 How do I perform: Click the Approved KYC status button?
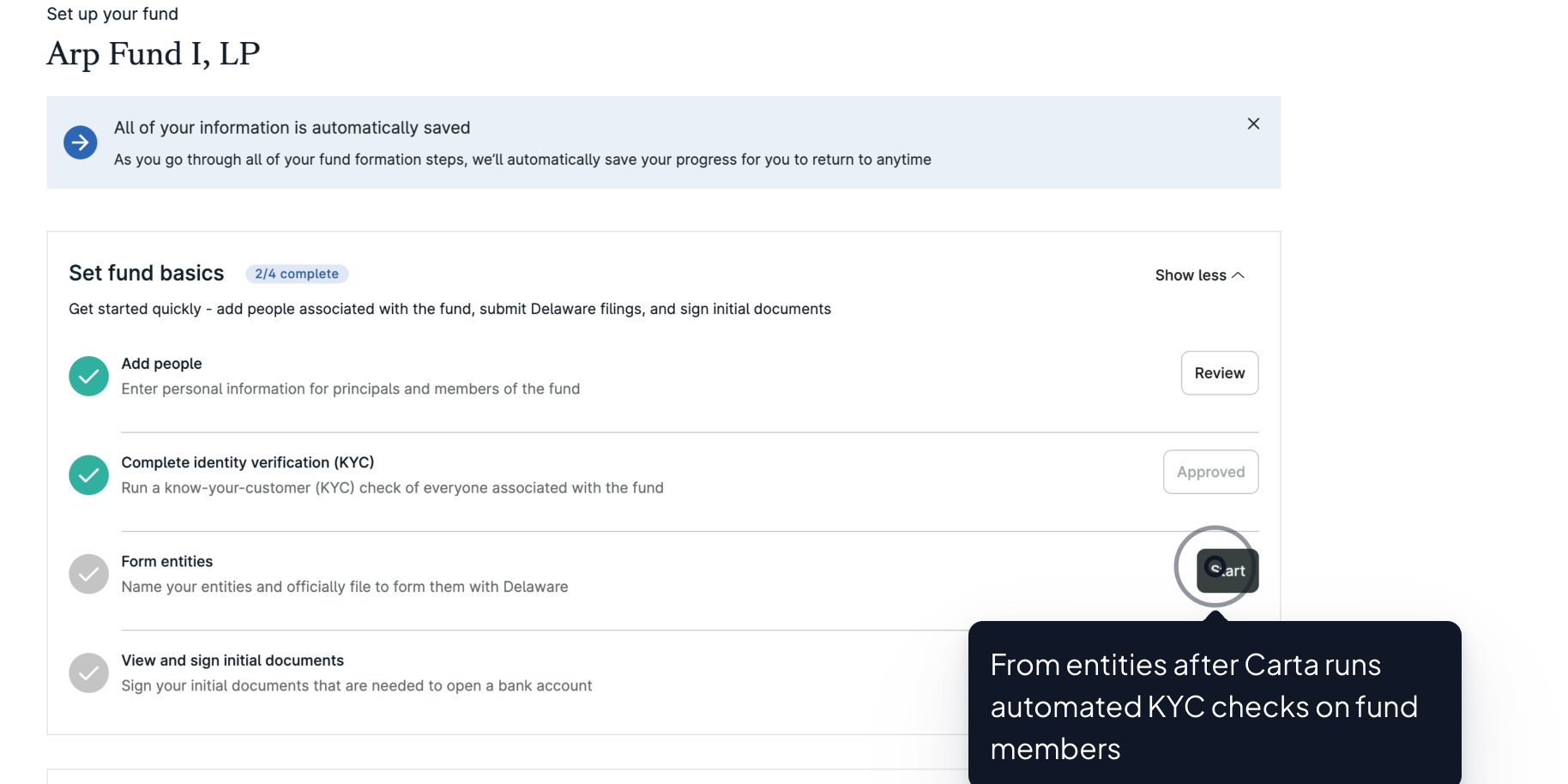(1210, 472)
